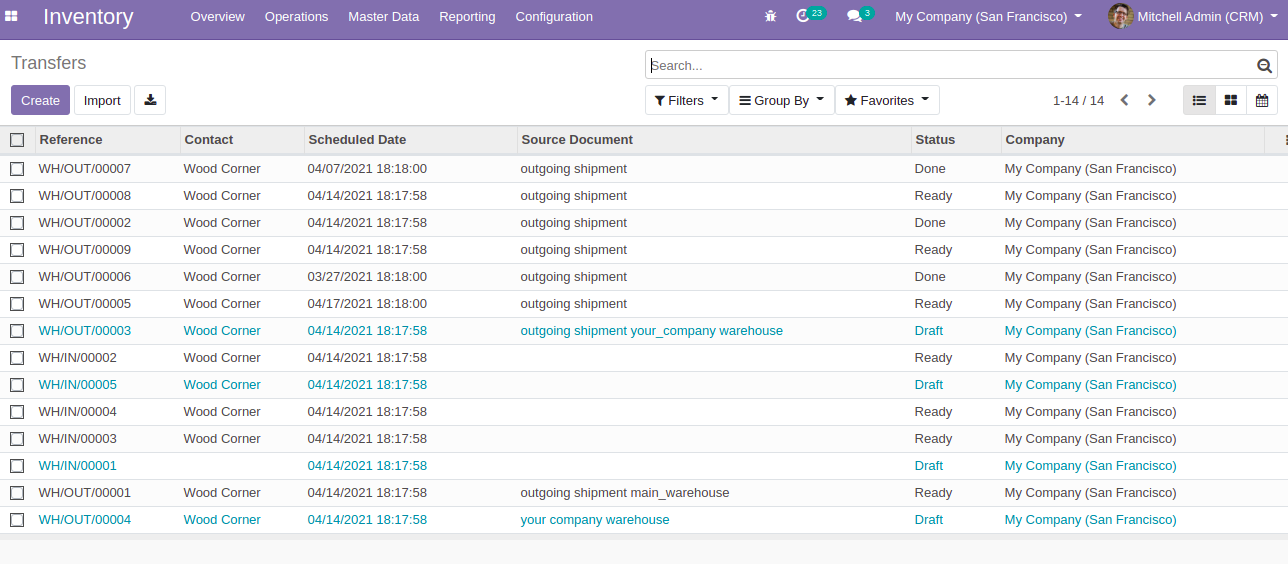
Task: Click 'outgoing shipment main_warehouse' source cell
Action: [x=625, y=493]
